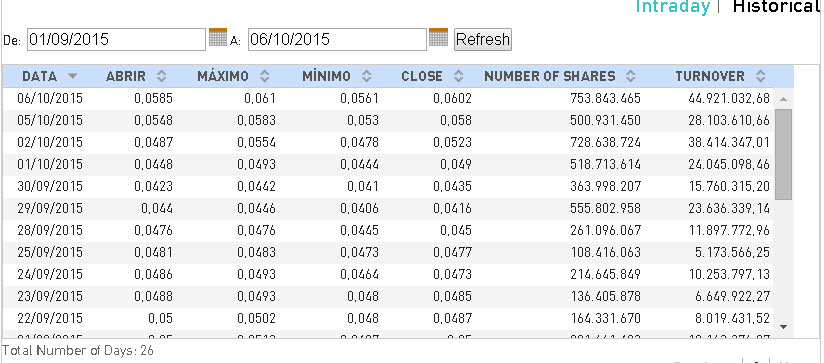Screen dimensions: 824x363
Task: Click the table scrollbar down arrow
Action: click(783, 327)
